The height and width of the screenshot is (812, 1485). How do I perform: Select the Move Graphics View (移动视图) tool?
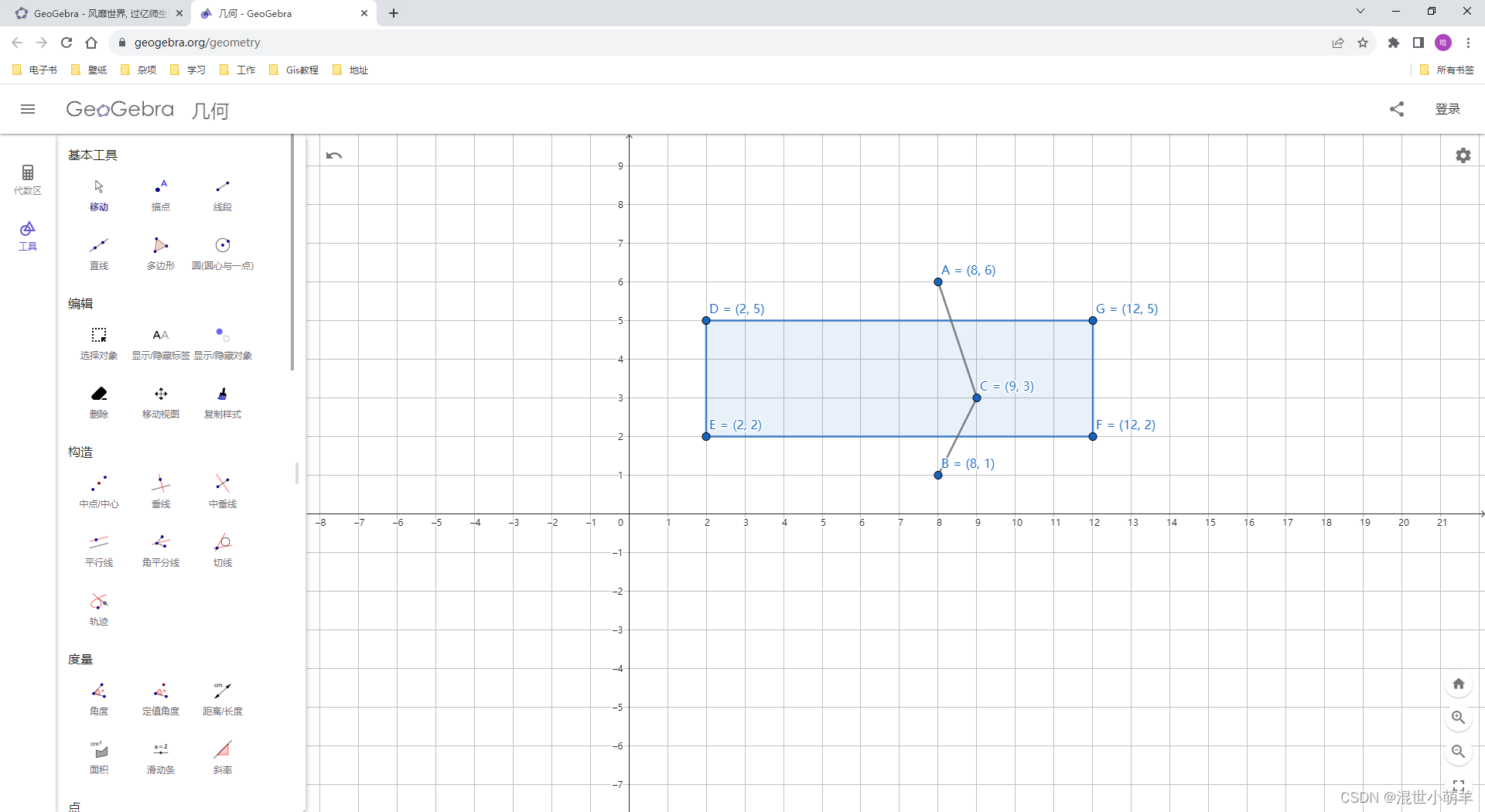coord(161,402)
